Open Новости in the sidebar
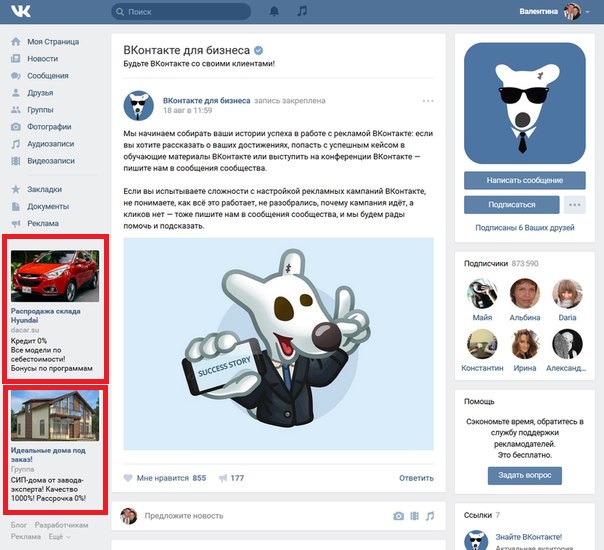The height and width of the screenshot is (550, 604). click(x=43, y=59)
